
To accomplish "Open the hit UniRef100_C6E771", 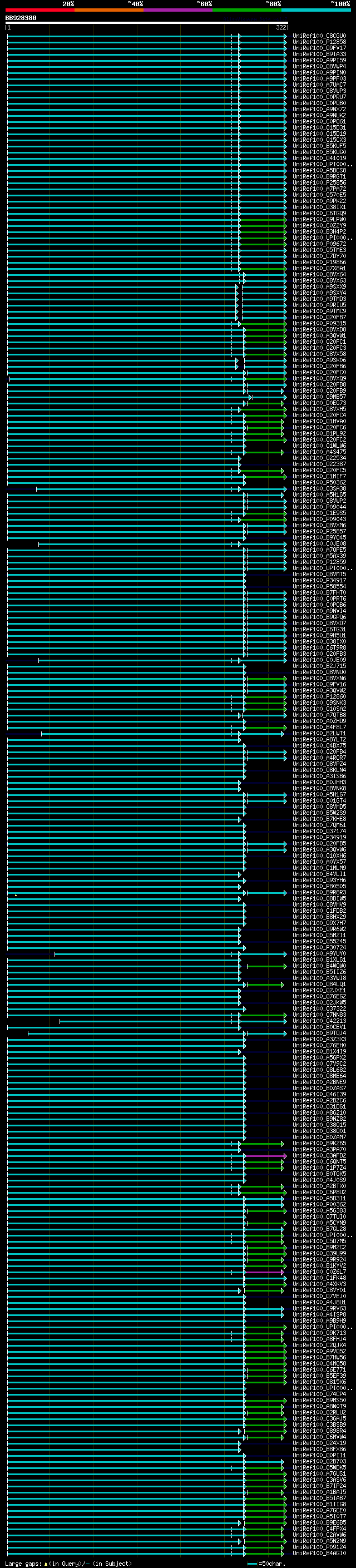I will point(319,1369).
